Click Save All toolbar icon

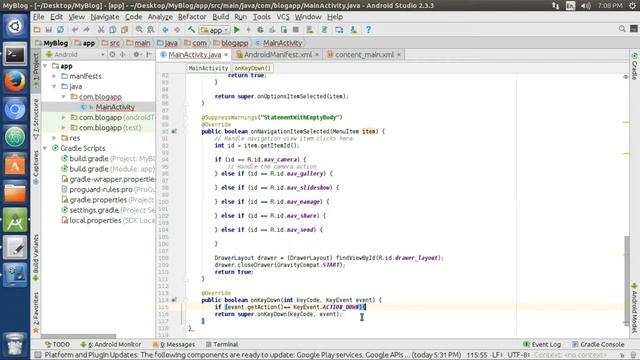click(49, 30)
